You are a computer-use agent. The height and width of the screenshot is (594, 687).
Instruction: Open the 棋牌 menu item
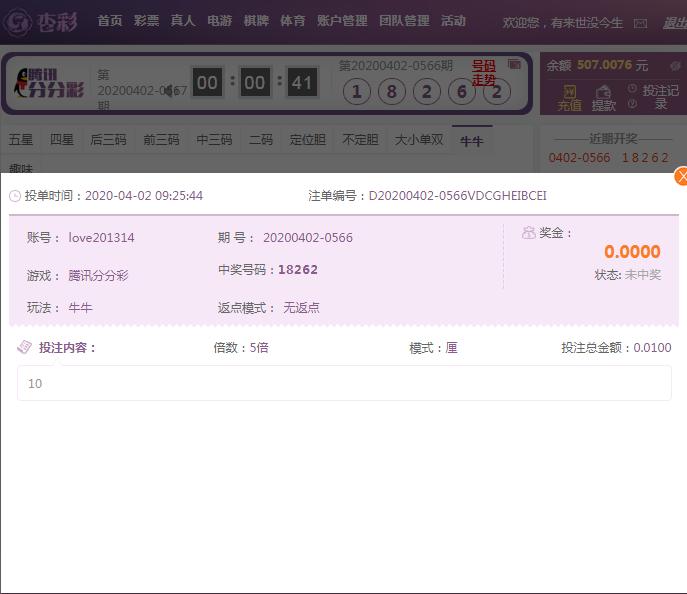pos(256,21)
